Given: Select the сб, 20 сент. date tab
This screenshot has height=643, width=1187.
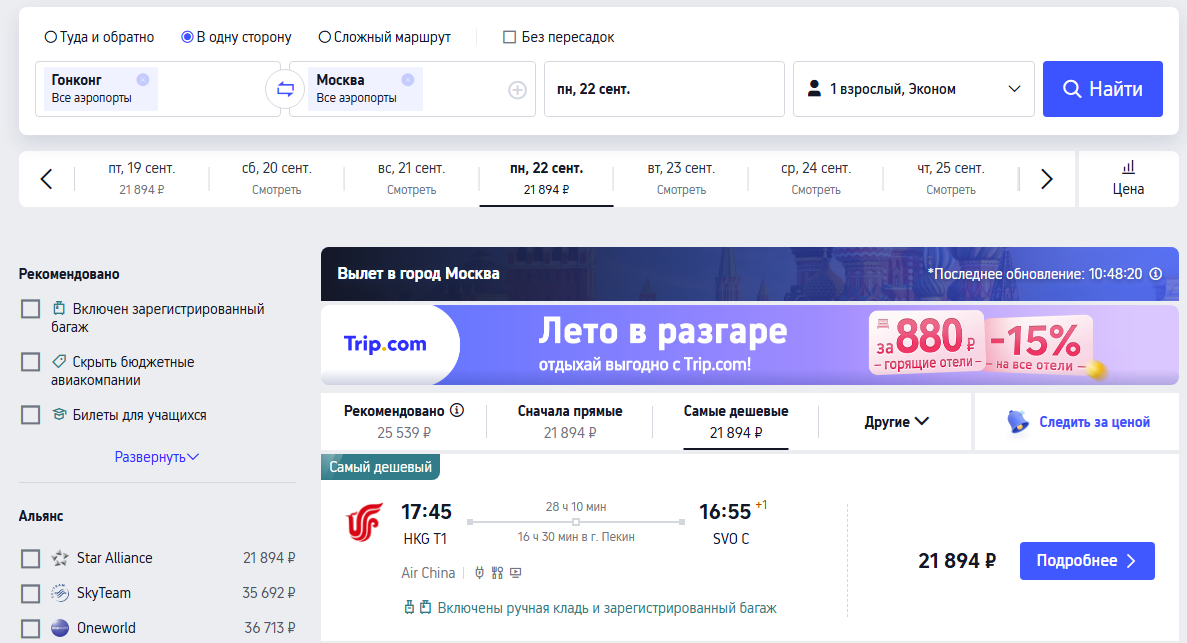Looking at the screenshot, I should point(276,179).
